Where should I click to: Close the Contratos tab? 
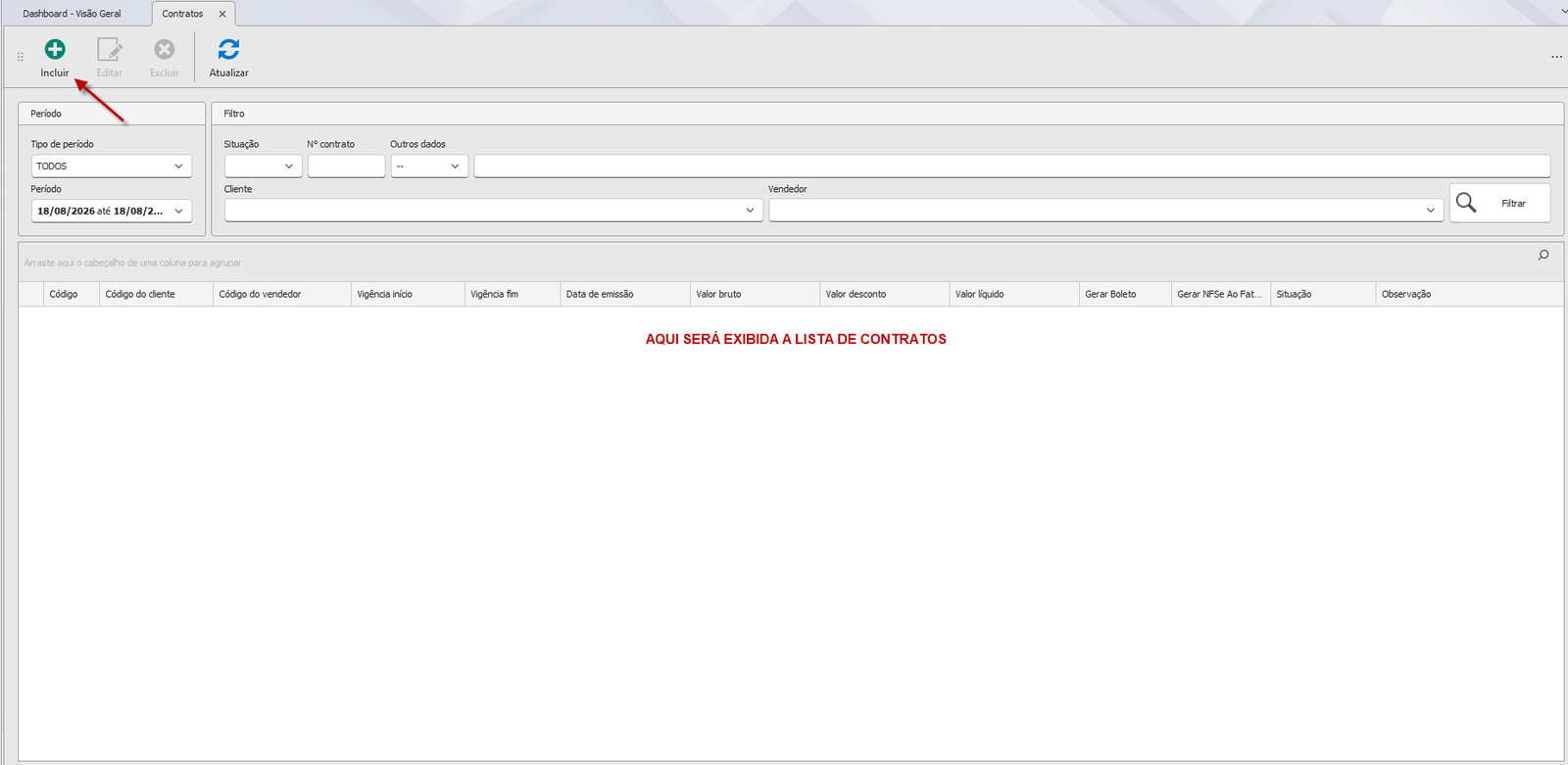click(222, 14)
